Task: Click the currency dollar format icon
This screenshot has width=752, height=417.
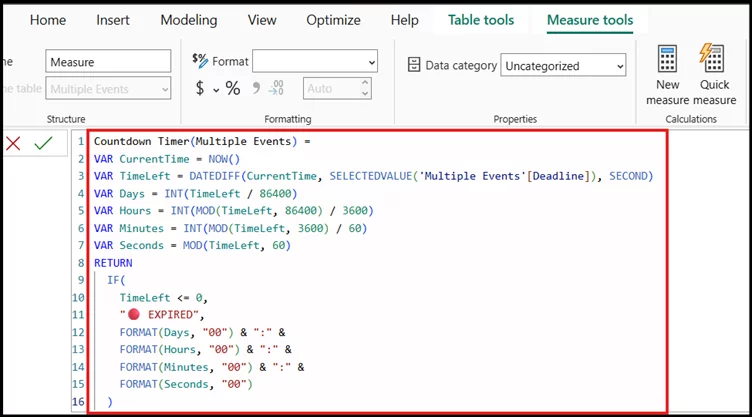Action: (x=200, y=89)
